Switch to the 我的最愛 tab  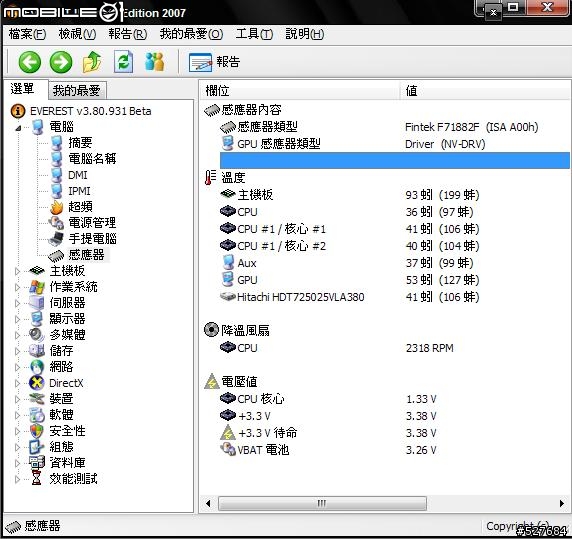click(x=77, y=90)
